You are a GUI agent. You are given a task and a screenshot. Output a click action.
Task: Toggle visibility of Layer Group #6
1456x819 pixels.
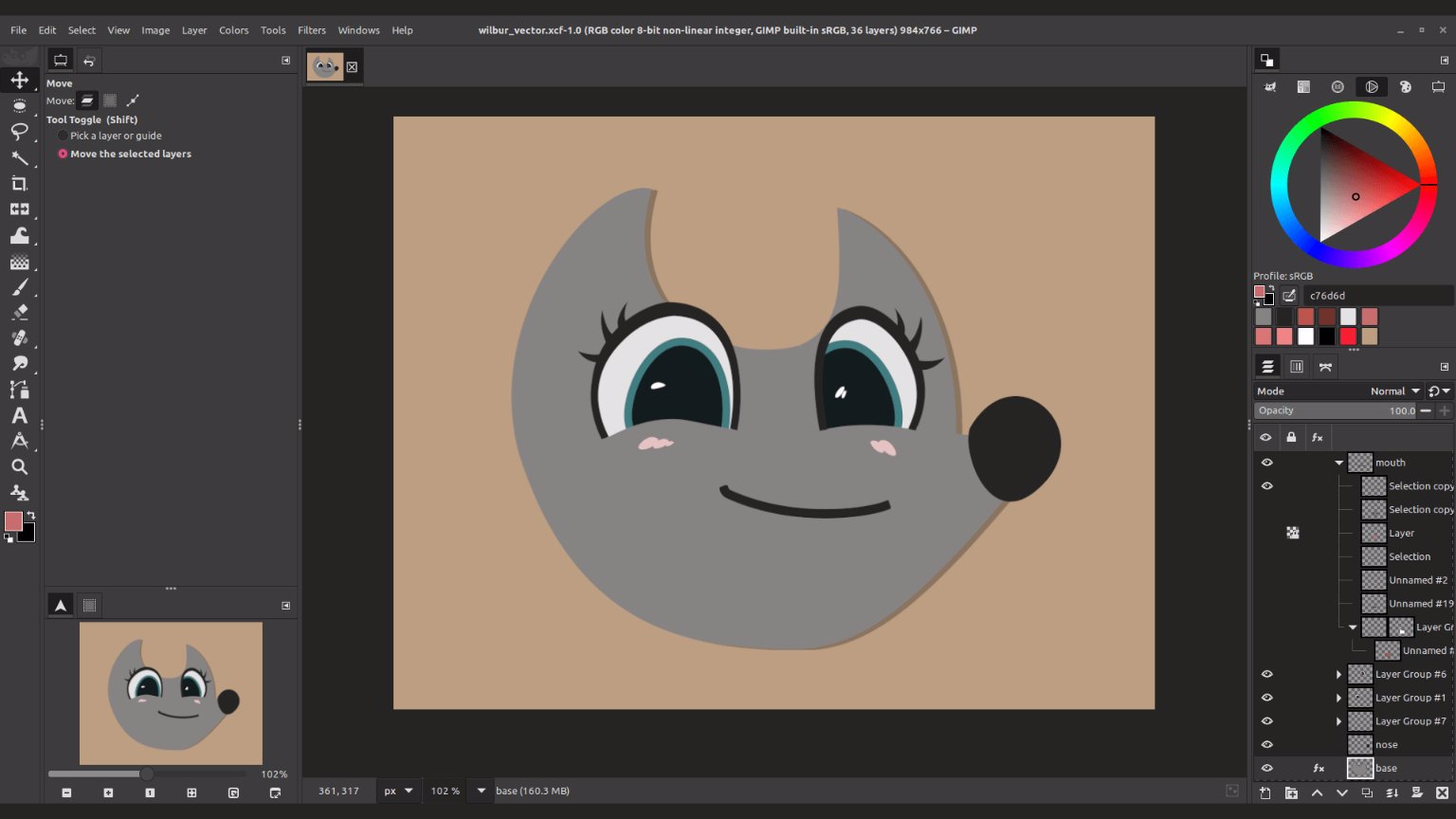tap(1266, 674)
